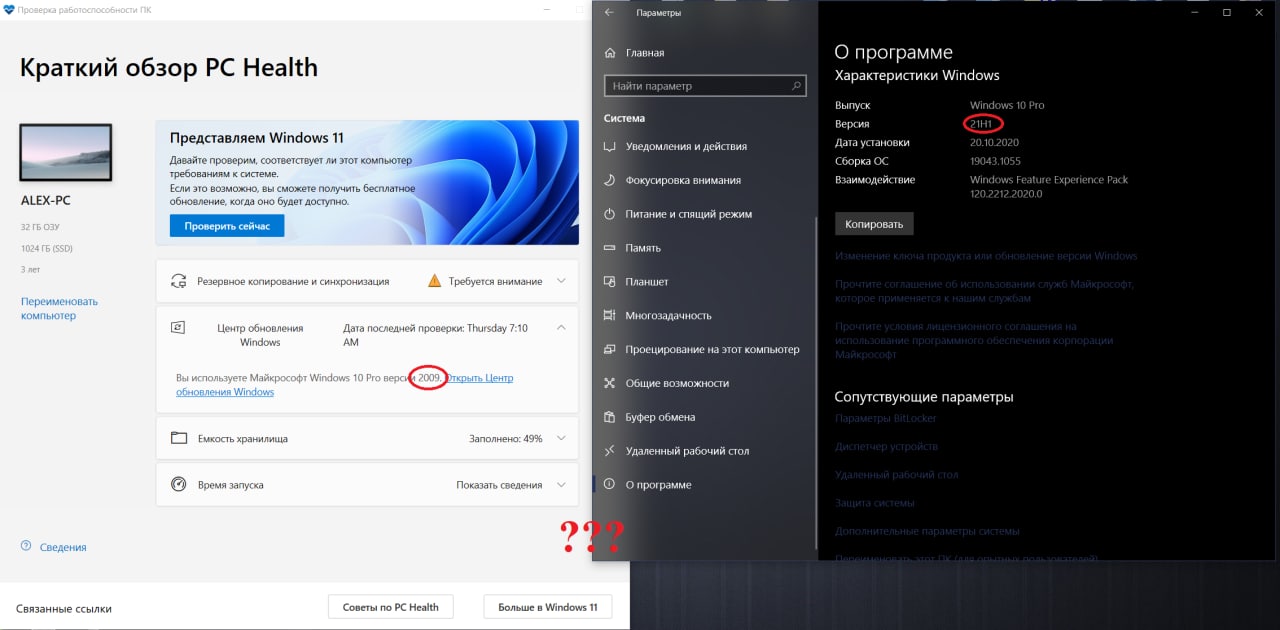The height and width of the screenshot is (630, 1280).
Task: Click the home icon beside Главная
Action: (x=610, y=52)
